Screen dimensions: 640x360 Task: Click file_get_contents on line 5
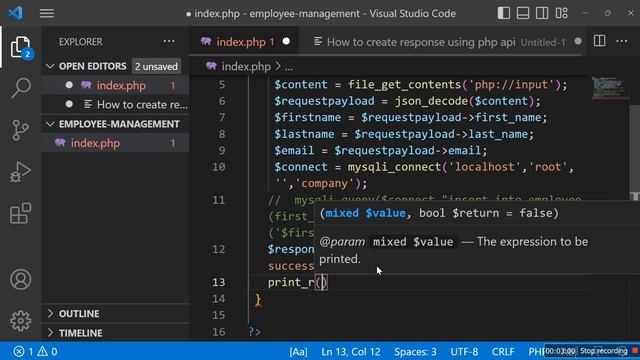tap(404, 84)
